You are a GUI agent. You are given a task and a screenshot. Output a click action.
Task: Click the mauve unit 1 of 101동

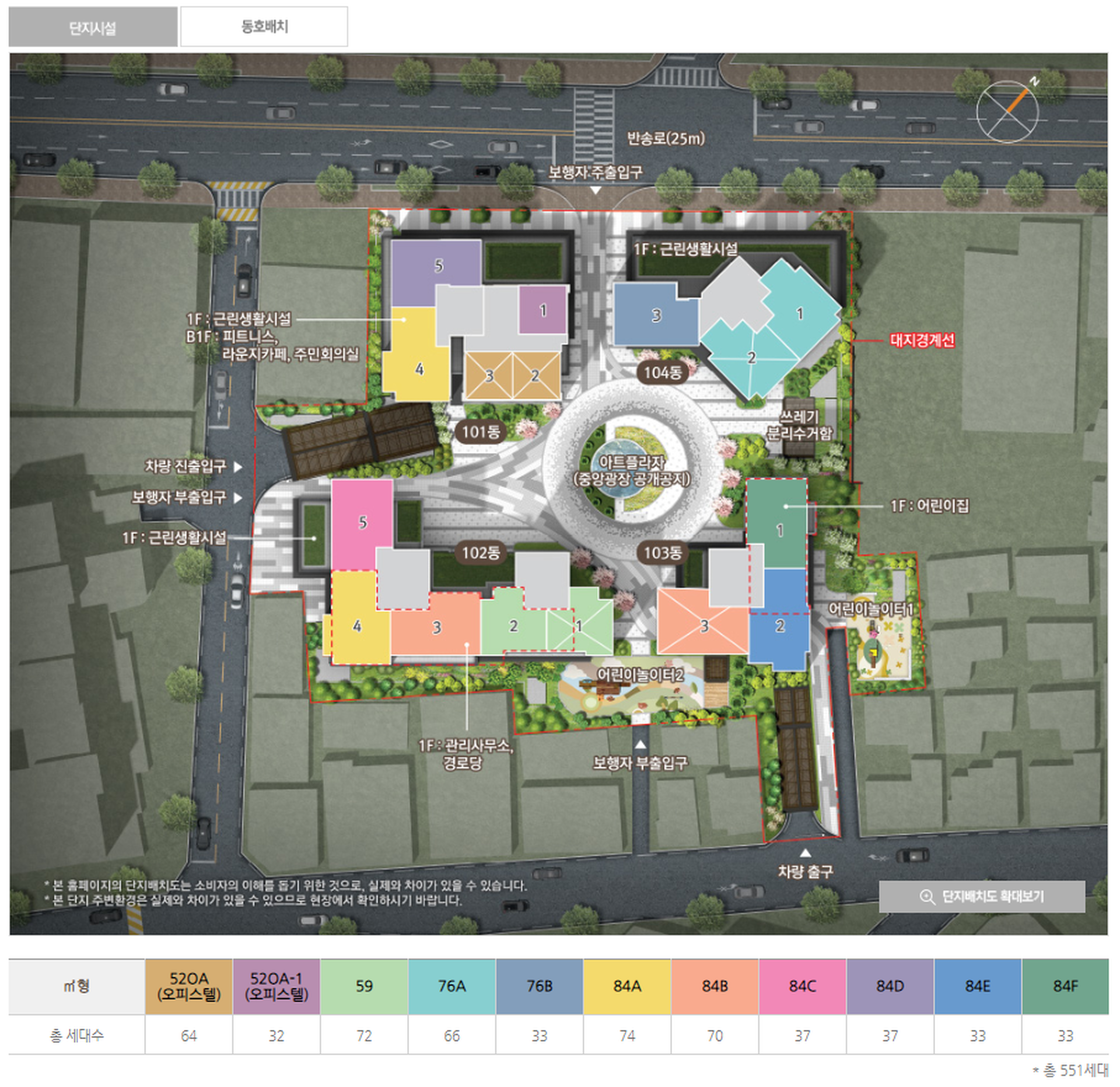coord(543,310)
